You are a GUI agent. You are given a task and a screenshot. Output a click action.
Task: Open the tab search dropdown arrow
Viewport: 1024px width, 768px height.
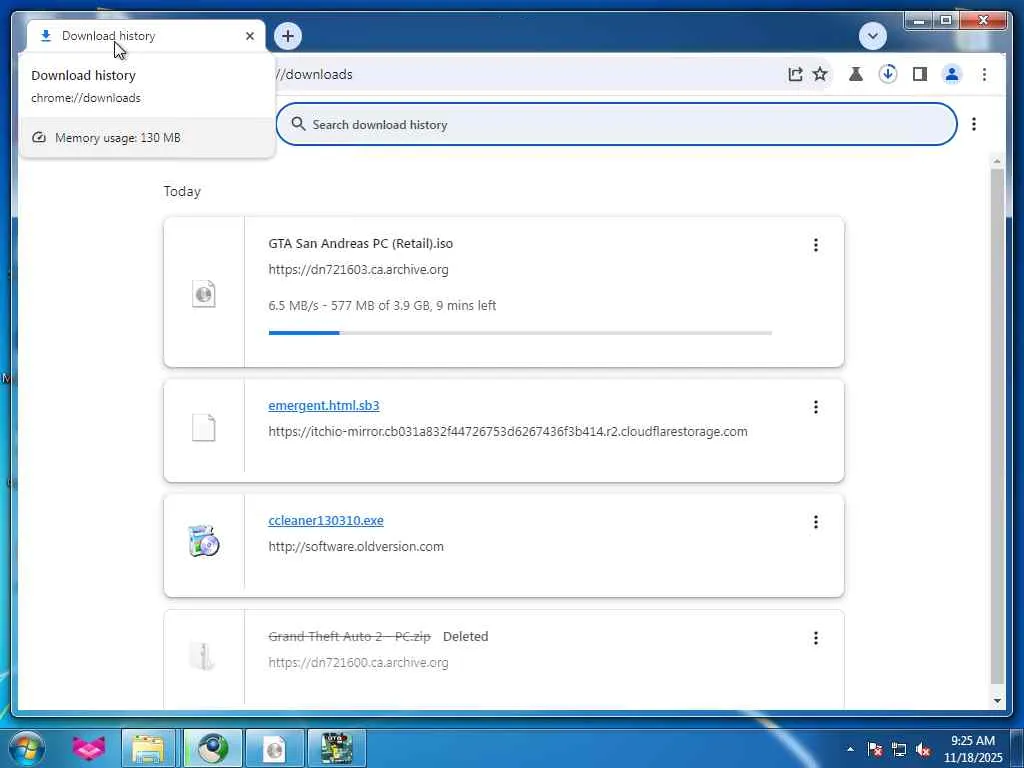(872, 36)
